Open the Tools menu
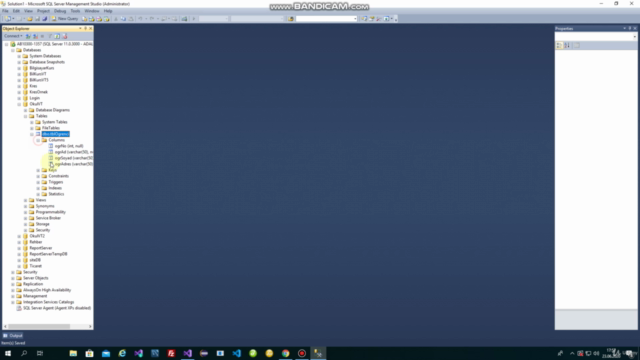The height and width of the screenshot is (360, 640). (x=76, y=11)
